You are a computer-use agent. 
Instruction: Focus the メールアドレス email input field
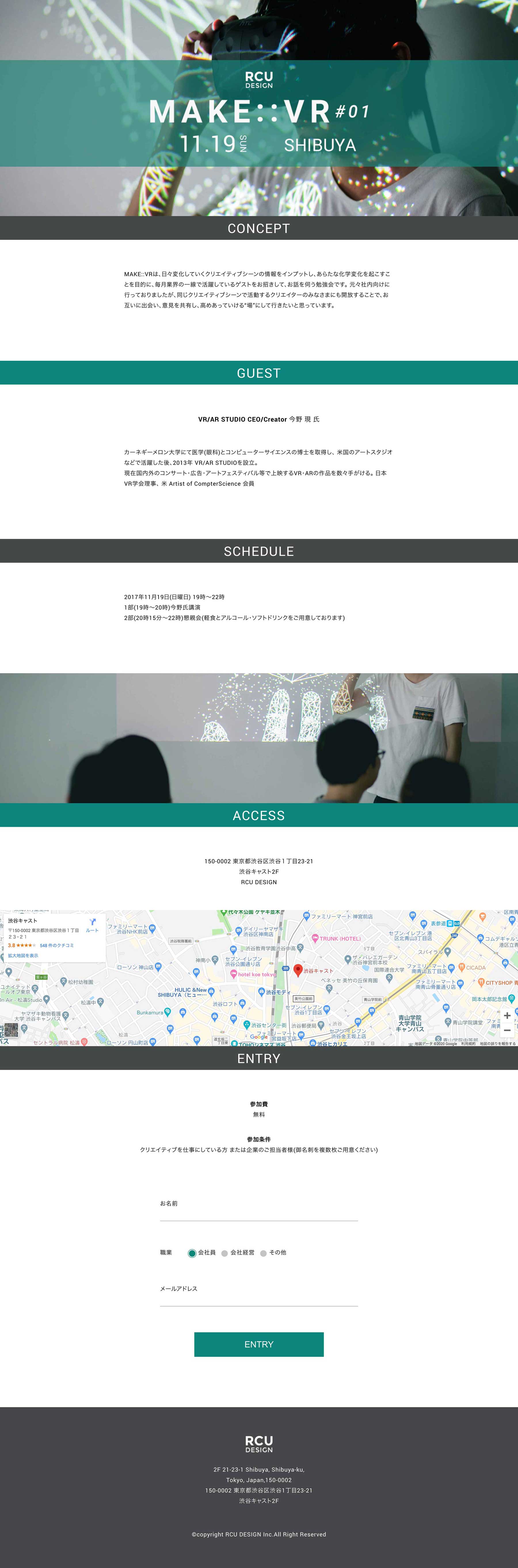click(x=259, y=1299)
